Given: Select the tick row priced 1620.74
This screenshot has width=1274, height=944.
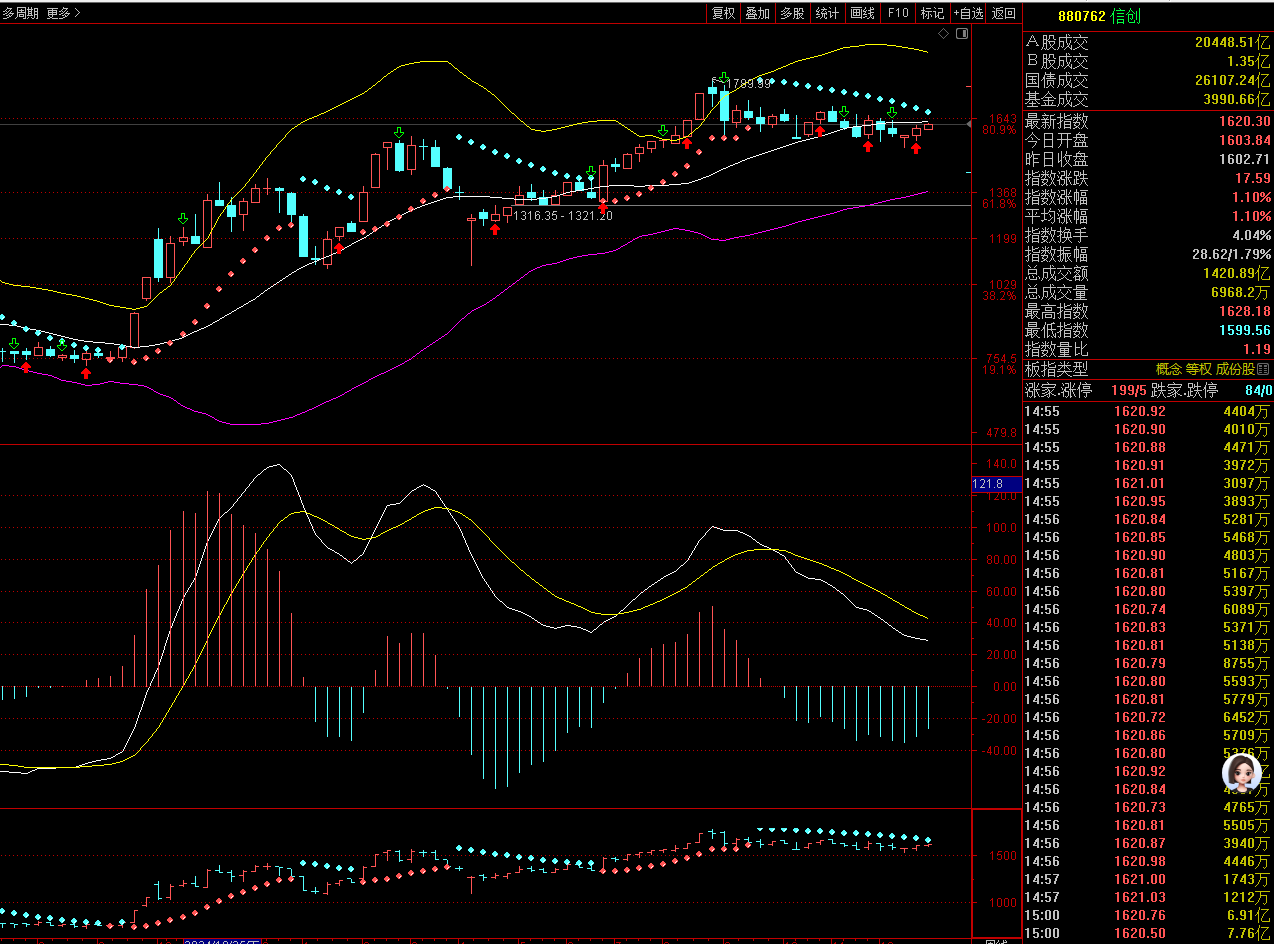Looking at the screenshot, I should [1148, 609].
